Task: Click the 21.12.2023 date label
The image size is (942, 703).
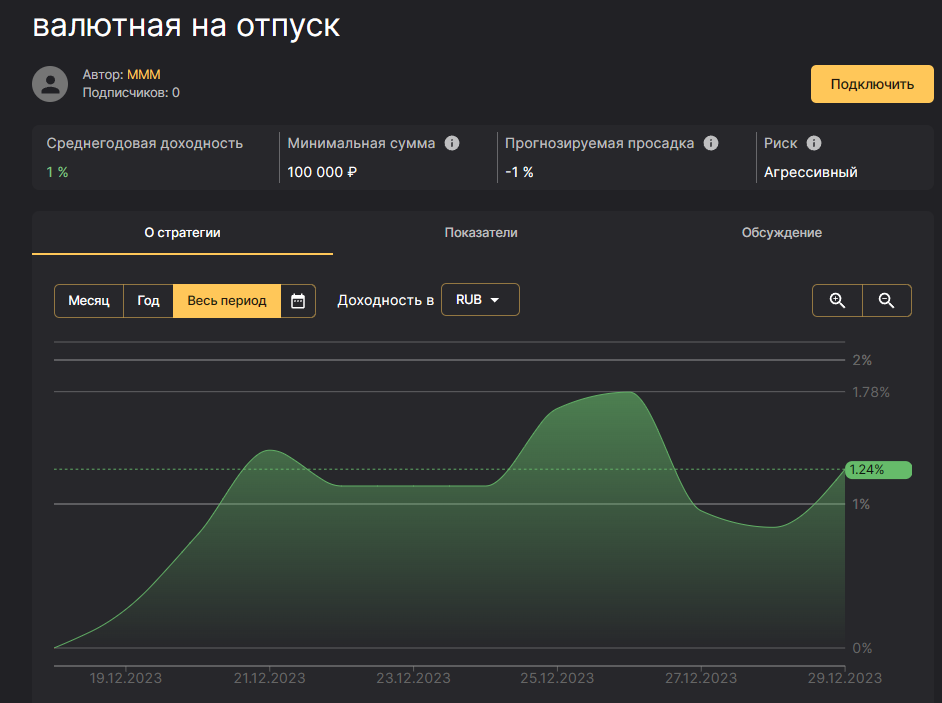Action: pos(269,678)
